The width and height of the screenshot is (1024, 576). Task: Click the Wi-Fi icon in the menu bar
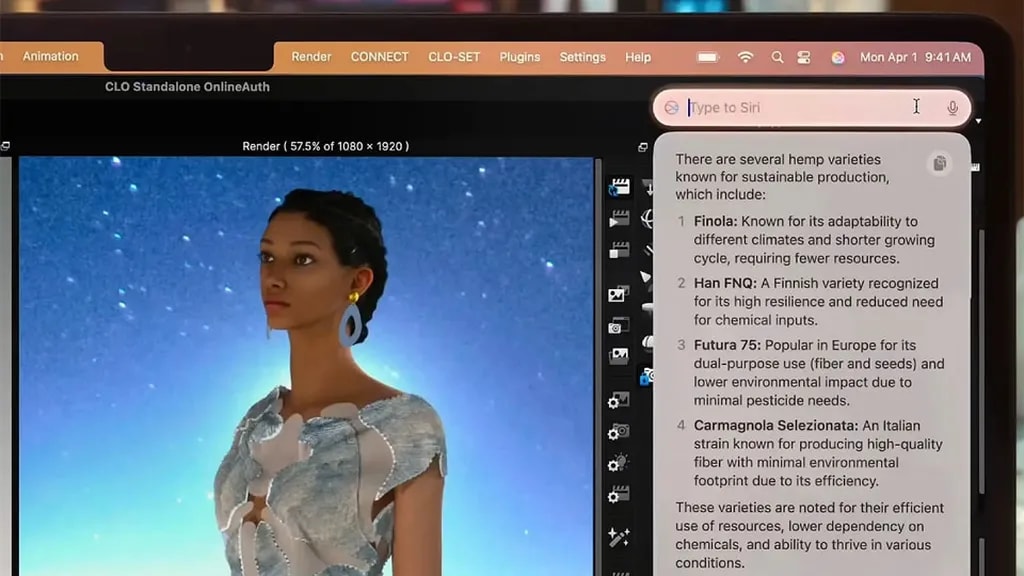tap(745, 57)
